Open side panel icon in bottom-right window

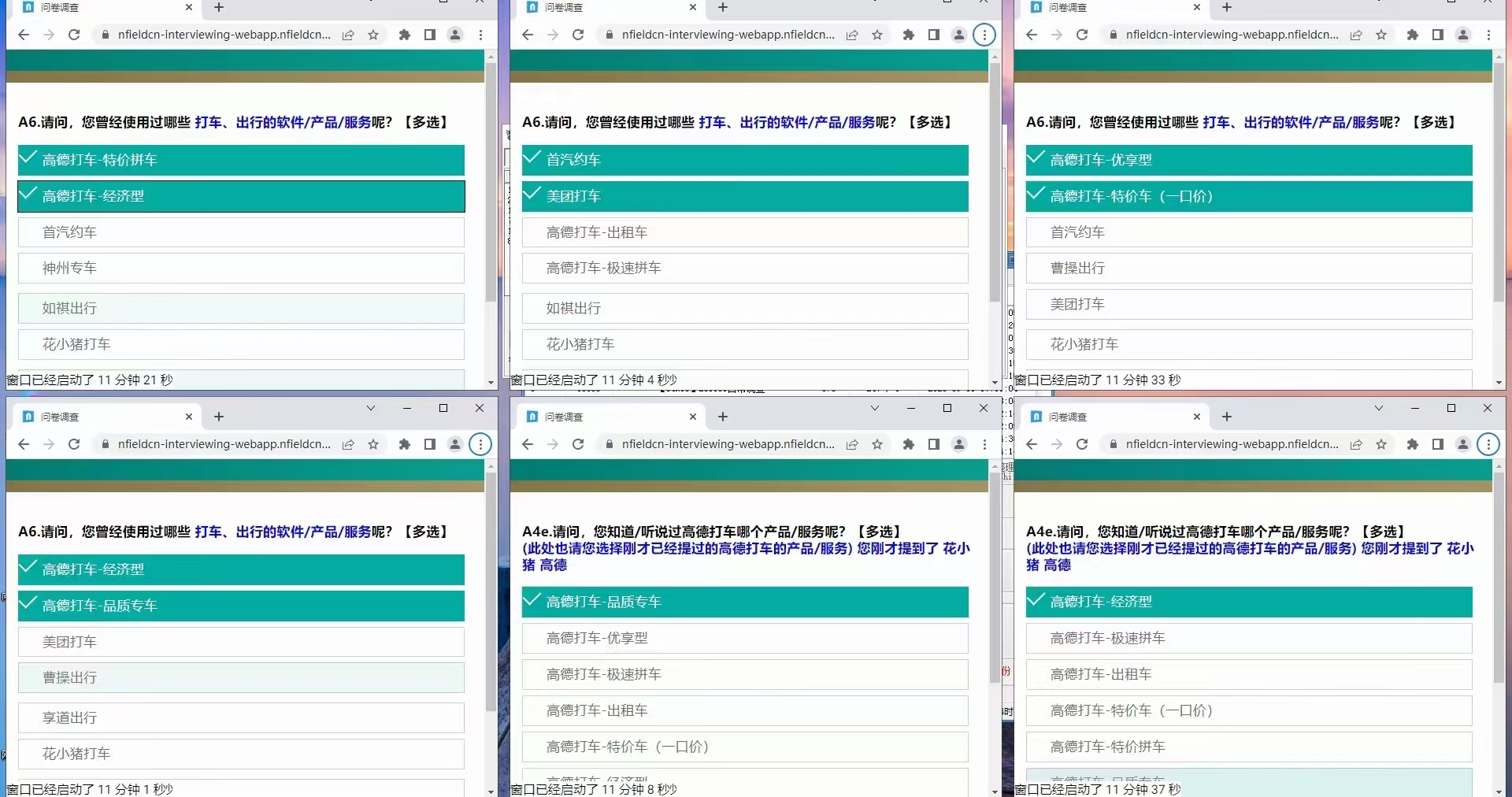coord(1438,444)
